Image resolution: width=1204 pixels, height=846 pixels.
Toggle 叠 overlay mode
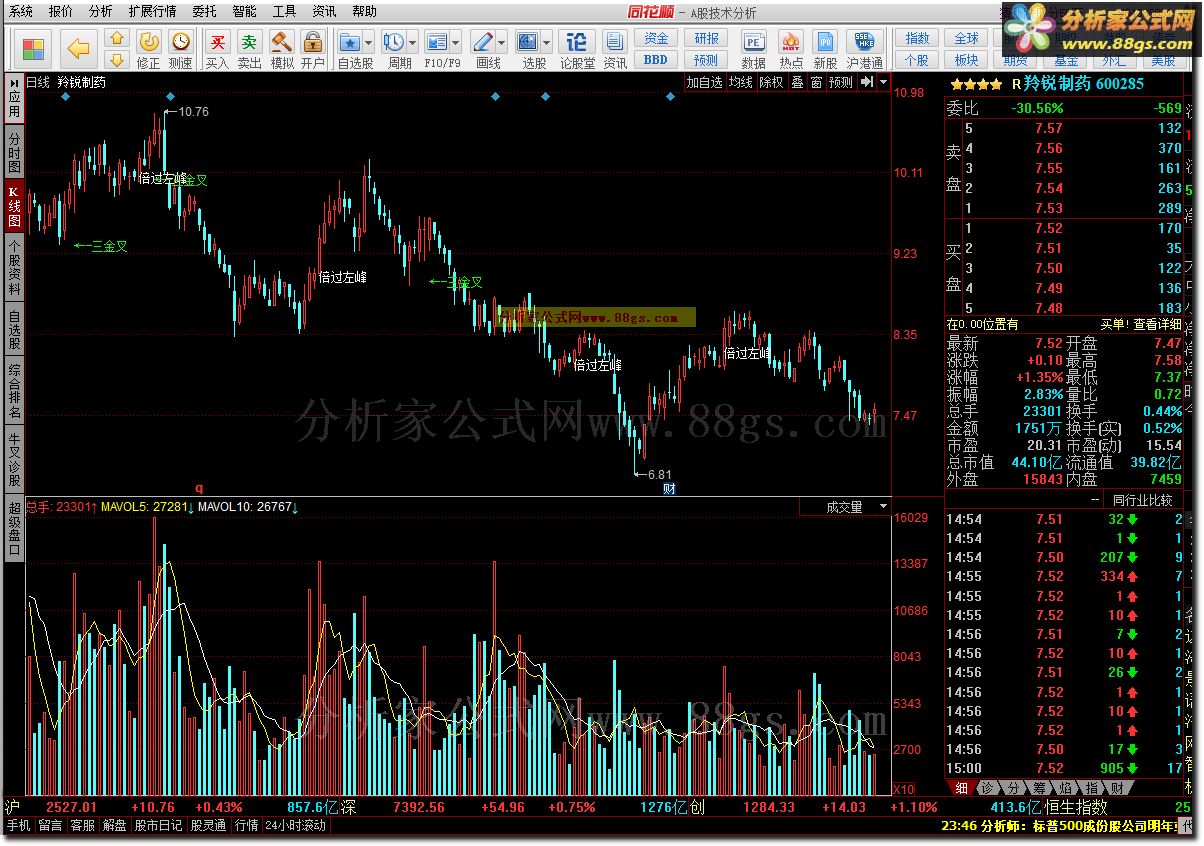point(797,82)
